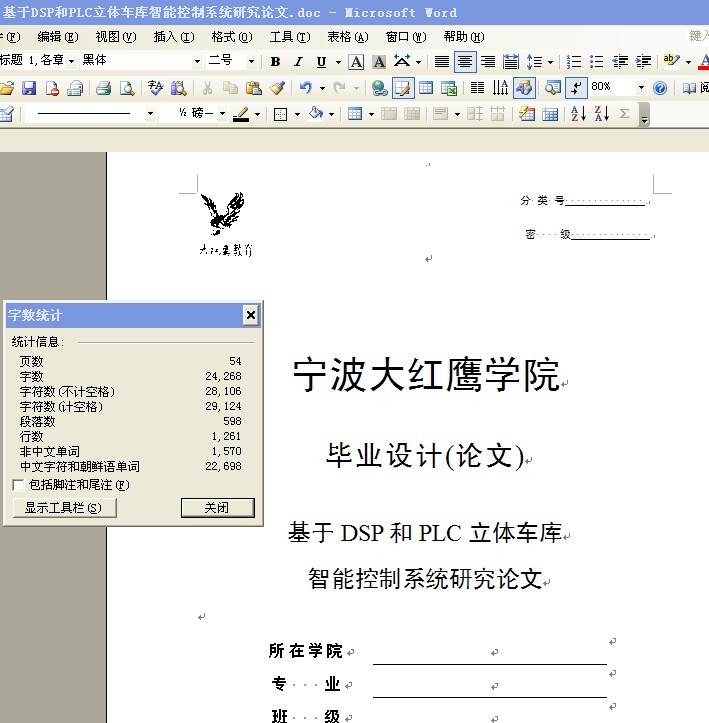Undo the last action

(x=305, y=88)
